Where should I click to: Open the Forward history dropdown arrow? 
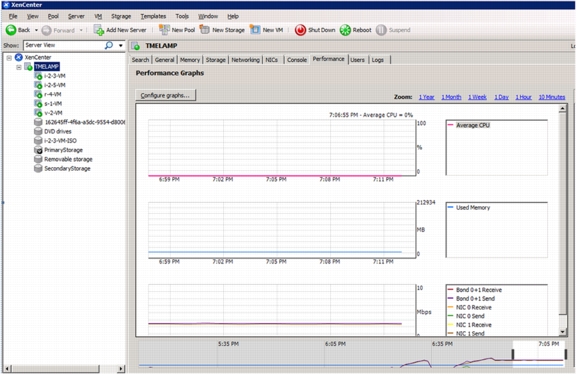81,30
